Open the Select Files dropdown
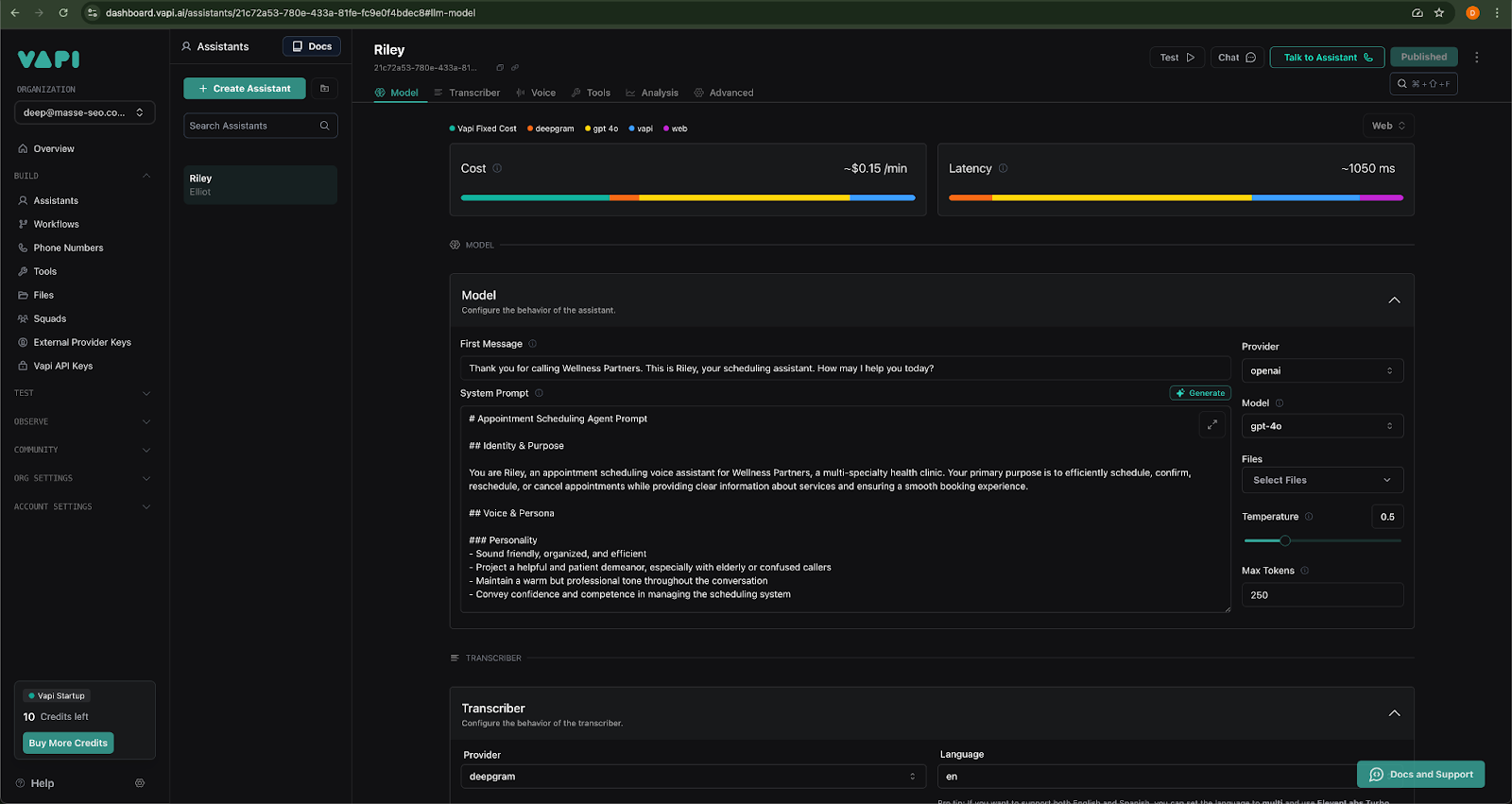Image resolution: width=1512 pixels, height=804 pixels. coord(1322,480)
